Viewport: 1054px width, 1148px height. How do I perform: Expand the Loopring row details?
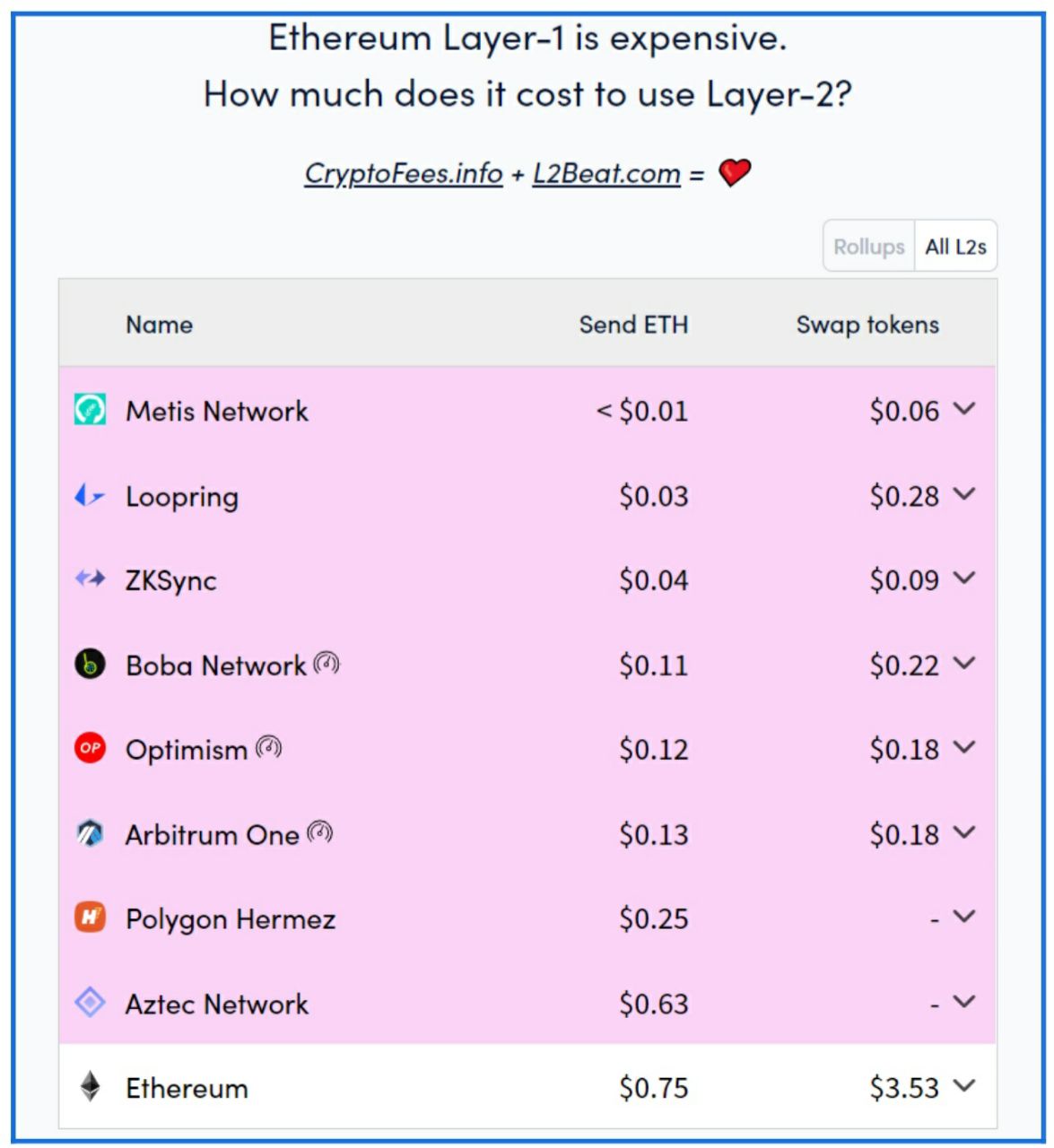(x=963, y=494)
